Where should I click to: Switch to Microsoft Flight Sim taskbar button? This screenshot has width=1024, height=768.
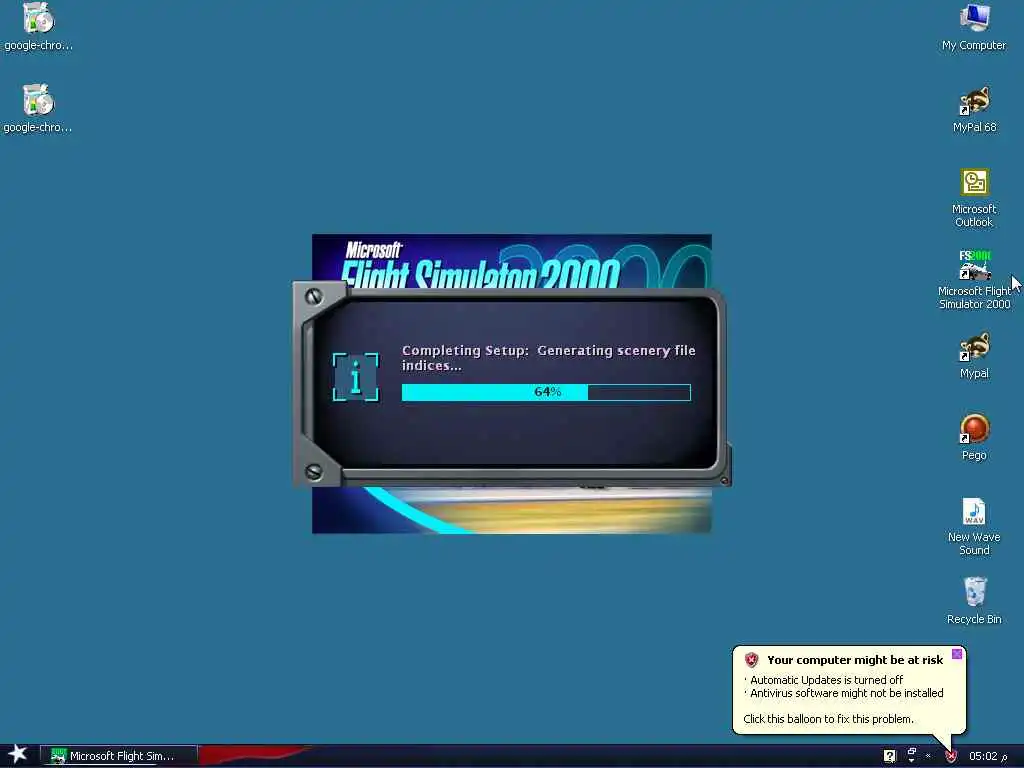(x=119, y=756)
